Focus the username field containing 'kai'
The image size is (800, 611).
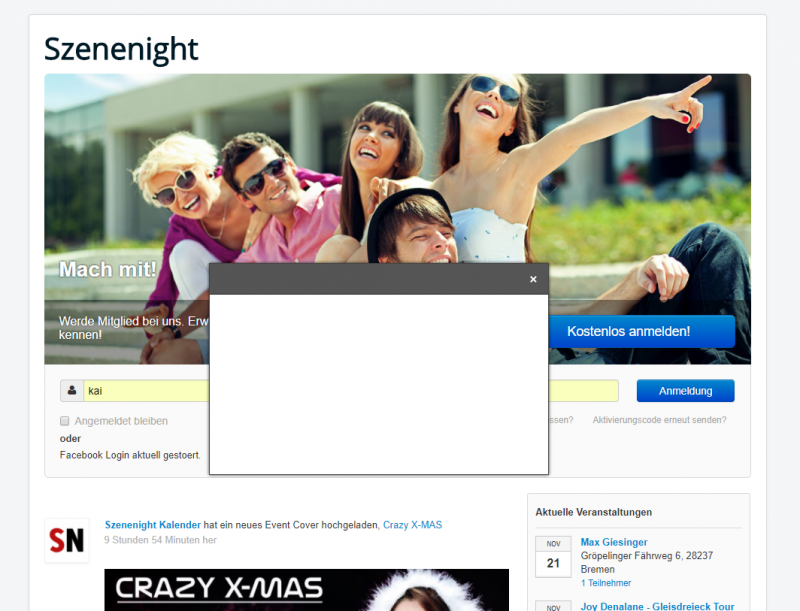tap(146, 391)
